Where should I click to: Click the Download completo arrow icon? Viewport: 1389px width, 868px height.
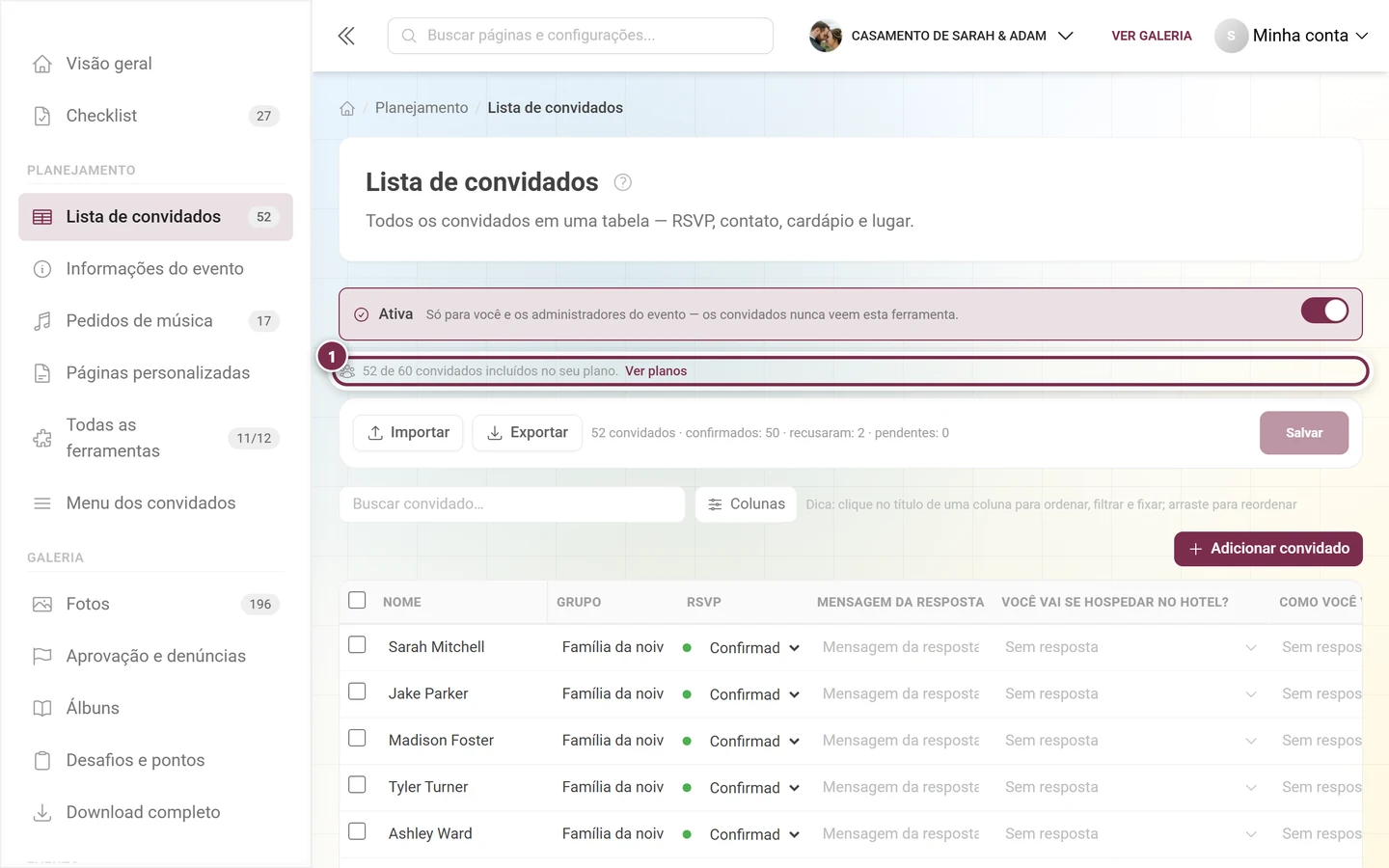(x=42, y=813)
